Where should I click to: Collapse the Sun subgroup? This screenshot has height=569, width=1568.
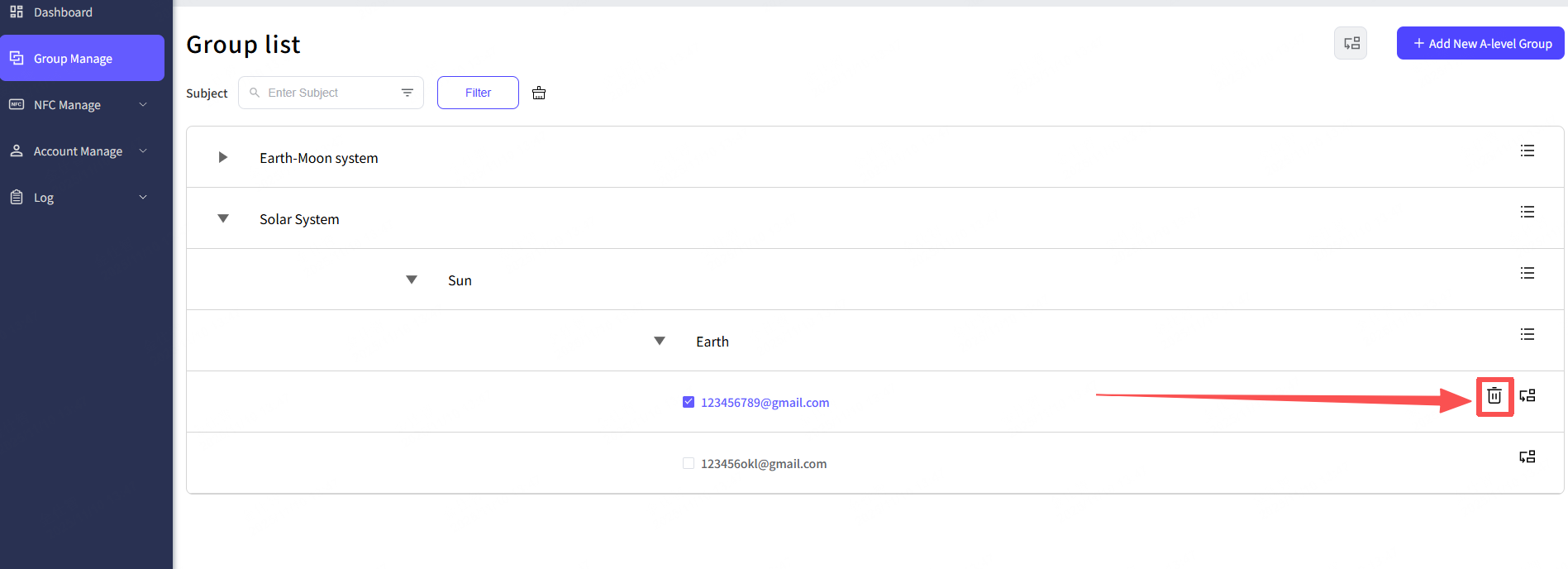click(x=411, y=280)
